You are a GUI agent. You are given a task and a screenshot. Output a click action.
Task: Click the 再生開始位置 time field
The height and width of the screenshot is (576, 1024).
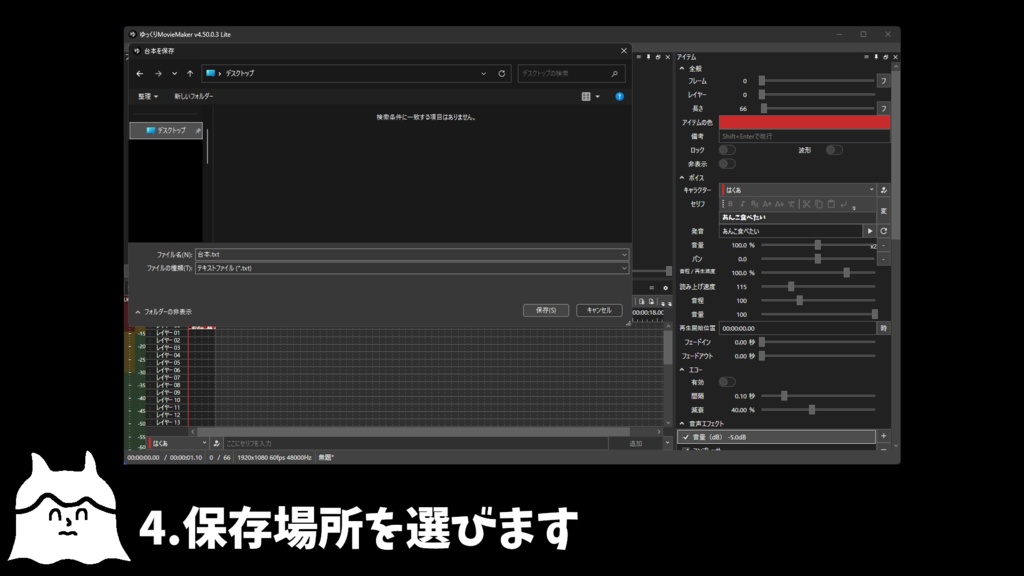point(797,328)
